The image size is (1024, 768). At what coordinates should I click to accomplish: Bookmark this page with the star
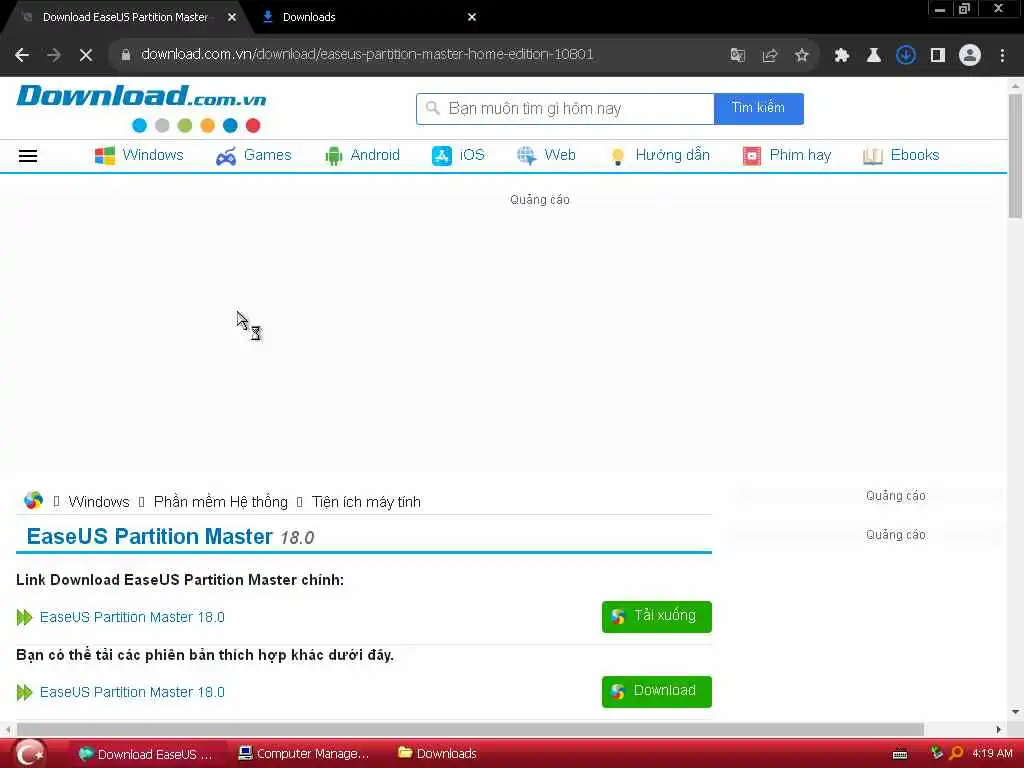pyautogui.click(x=801, y=55)
